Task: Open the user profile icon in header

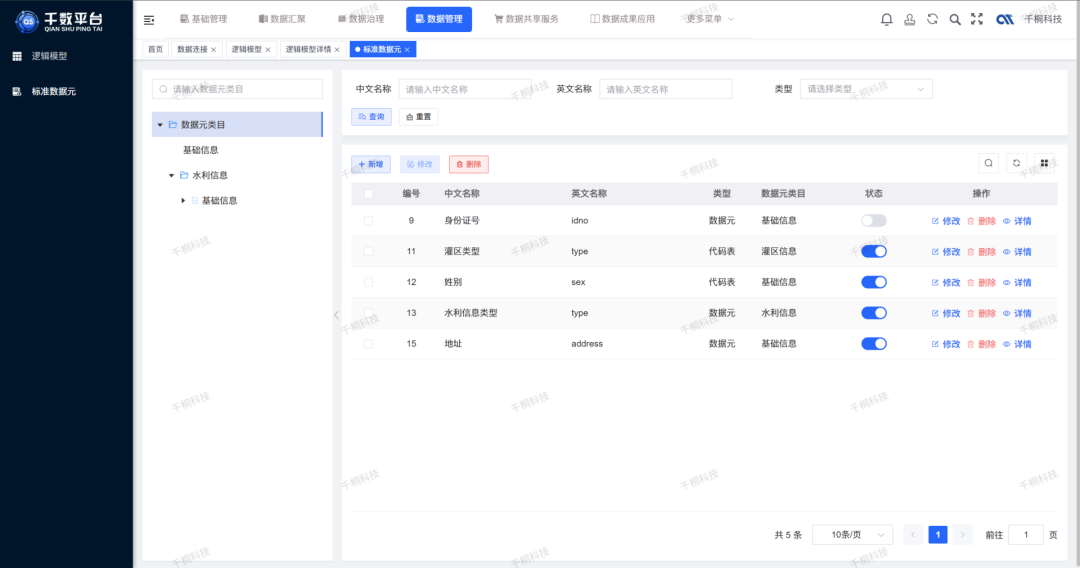Action: coord(909,19)
